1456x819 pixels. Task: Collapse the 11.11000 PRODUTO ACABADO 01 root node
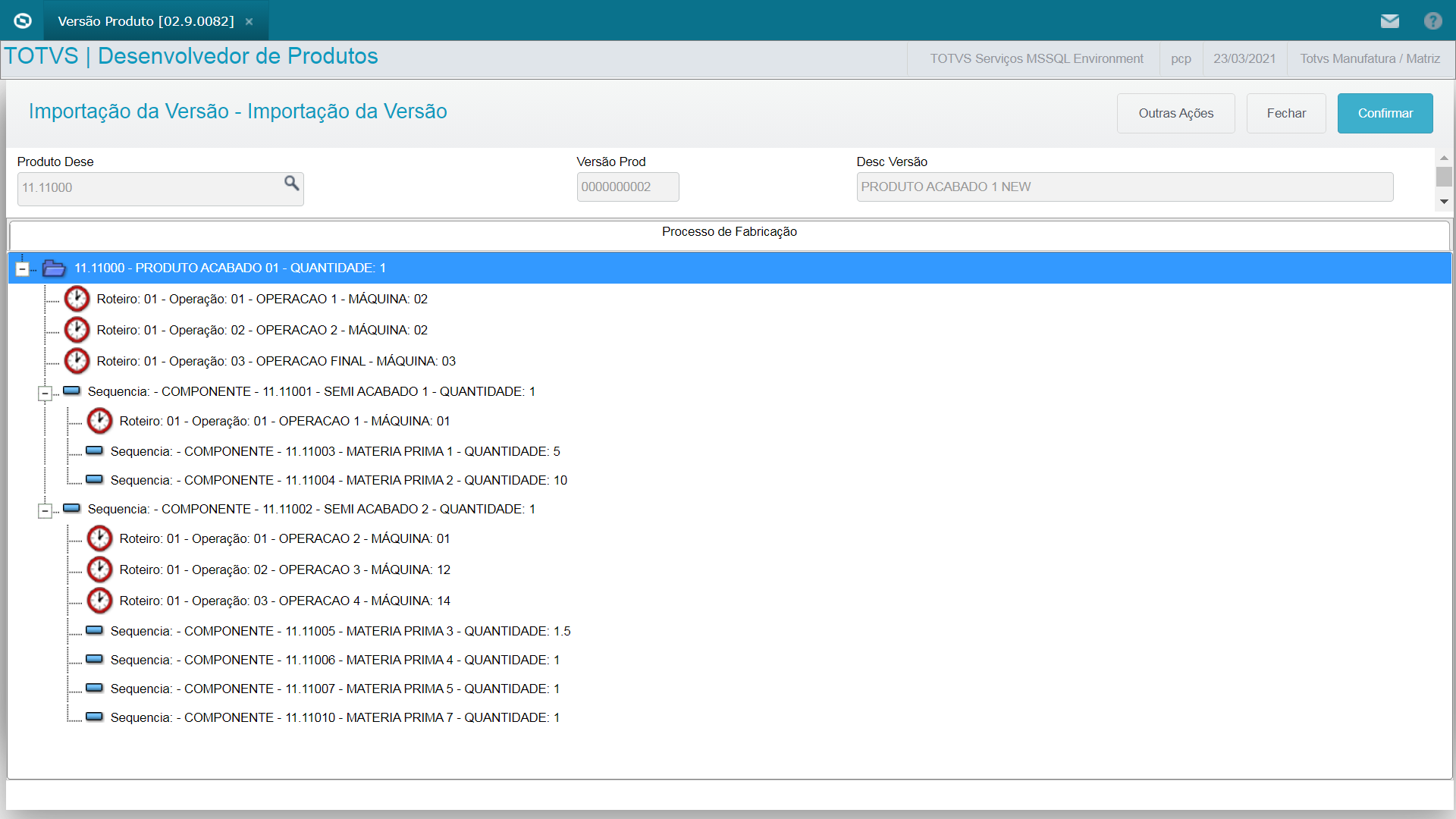tap(23, 269)
